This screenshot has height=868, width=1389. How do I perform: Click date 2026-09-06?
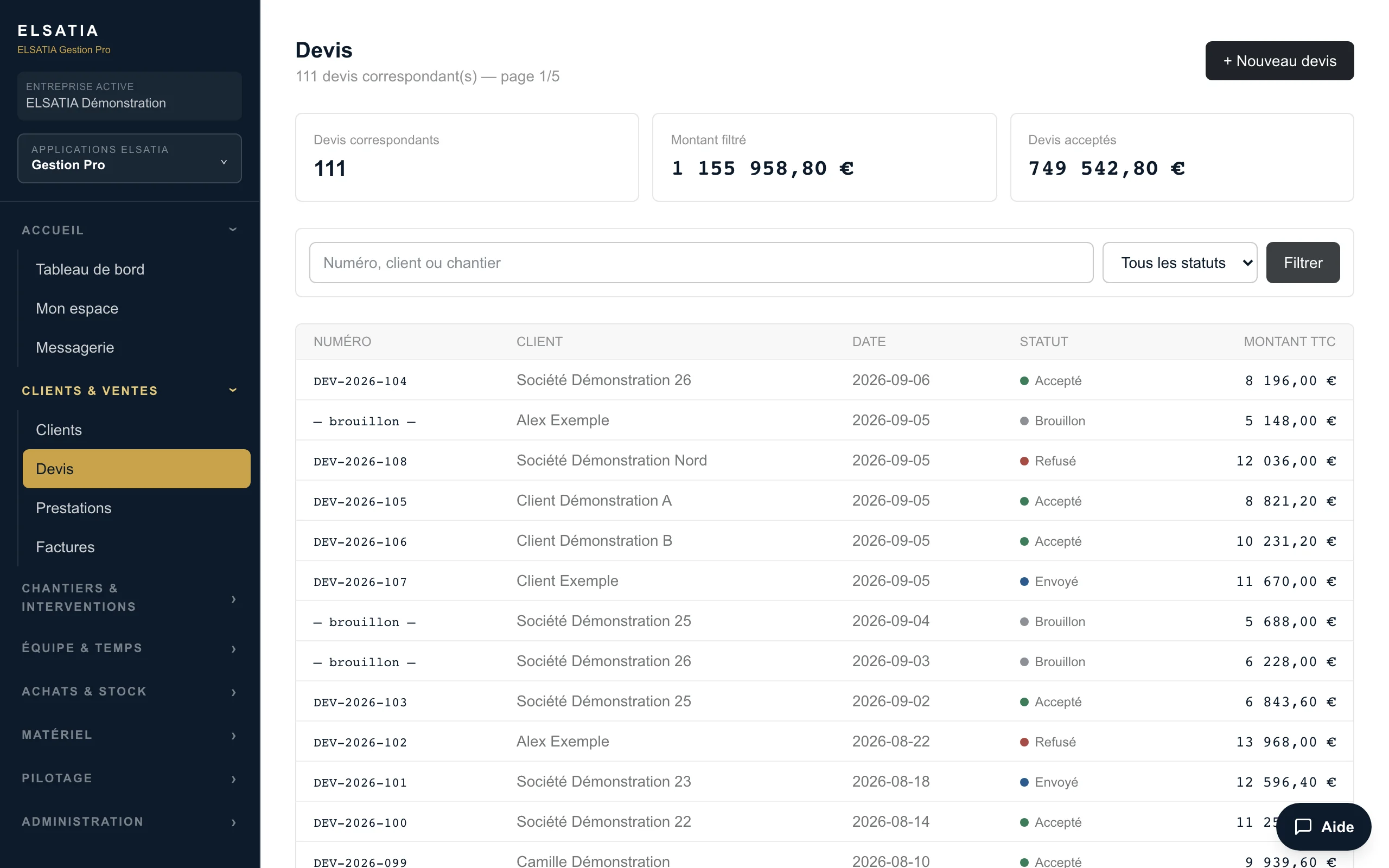point(891,380)
